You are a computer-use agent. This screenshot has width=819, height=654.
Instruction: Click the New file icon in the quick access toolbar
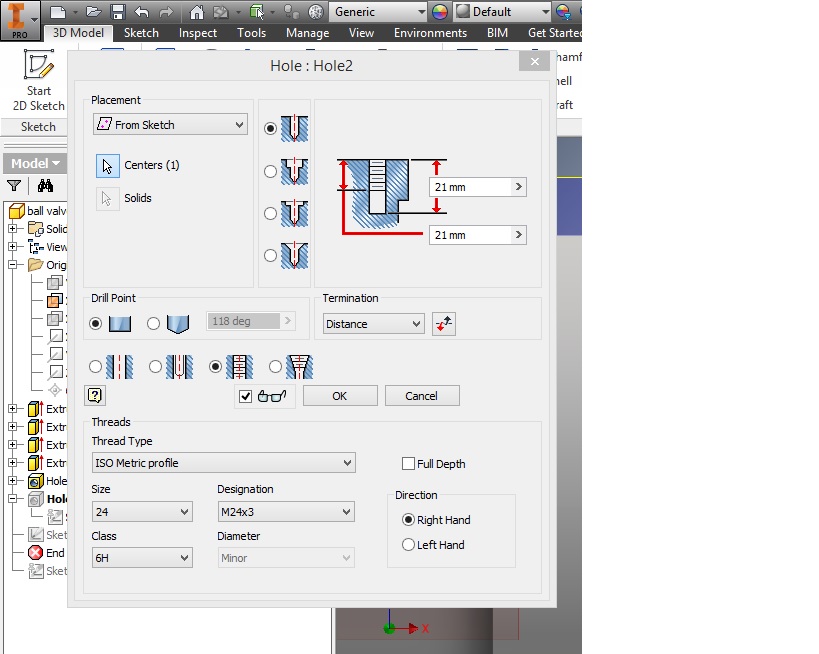[x=57, y=11]
